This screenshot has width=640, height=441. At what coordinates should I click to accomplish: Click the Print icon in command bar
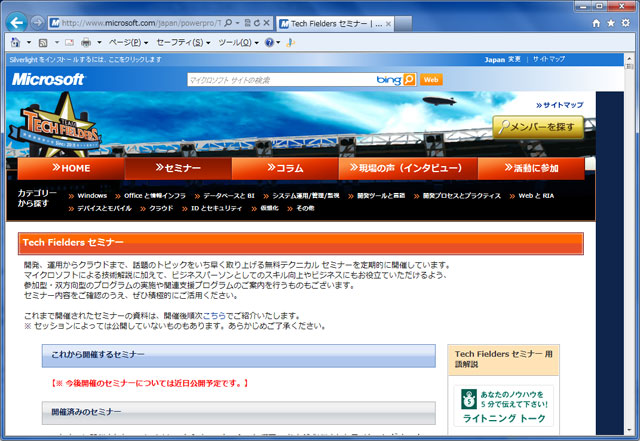coord(86,42)
